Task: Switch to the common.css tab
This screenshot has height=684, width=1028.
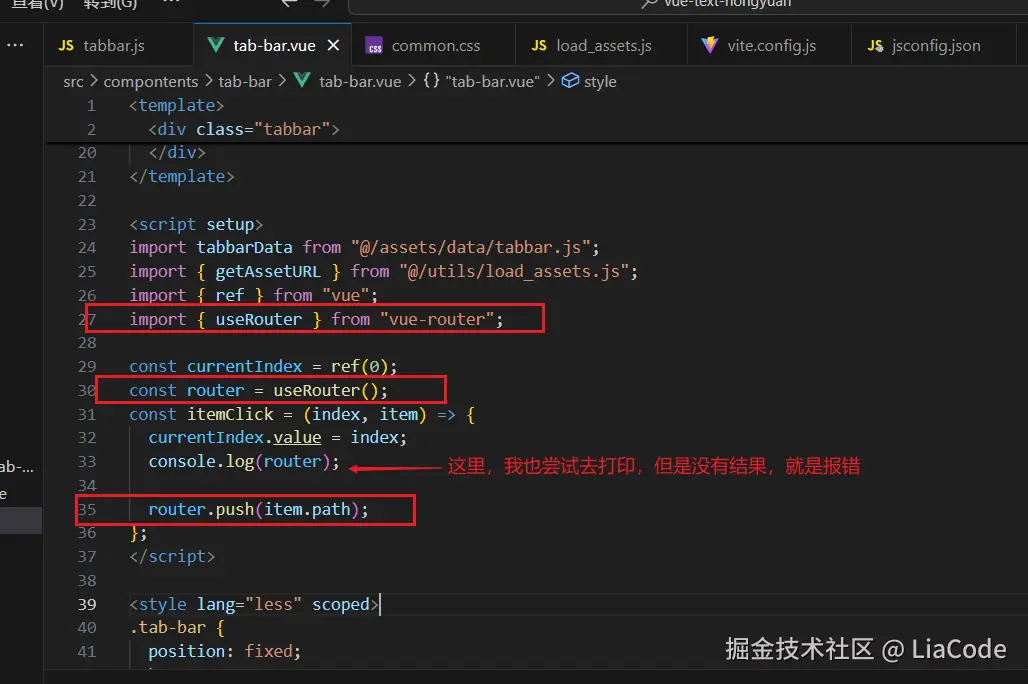Action: 433,45
